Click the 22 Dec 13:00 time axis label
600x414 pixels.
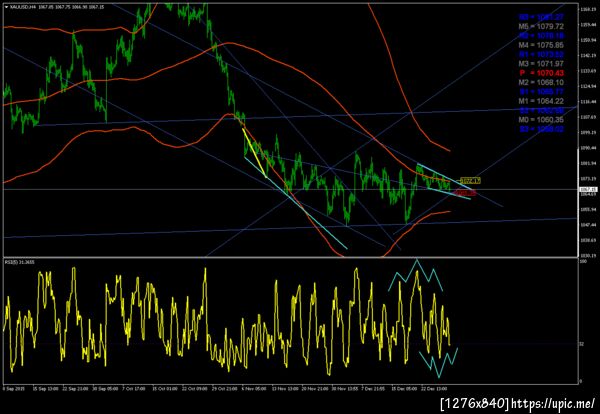click(x=434, y=388)
